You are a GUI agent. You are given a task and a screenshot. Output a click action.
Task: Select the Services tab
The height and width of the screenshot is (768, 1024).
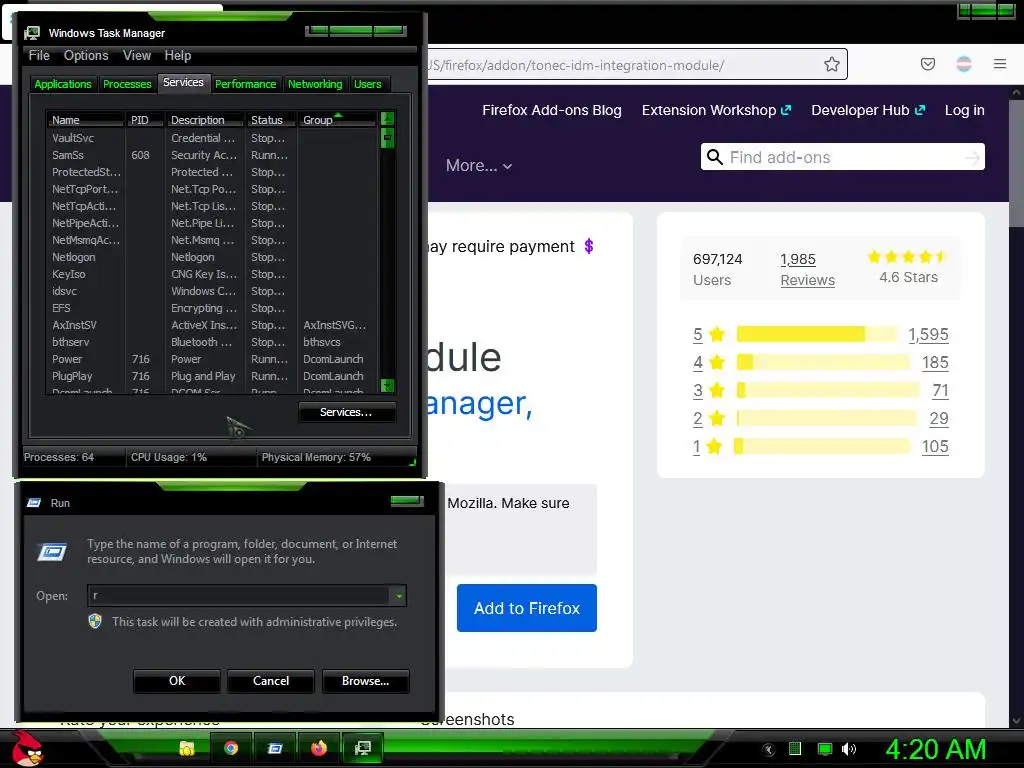[x=184, y=82]
